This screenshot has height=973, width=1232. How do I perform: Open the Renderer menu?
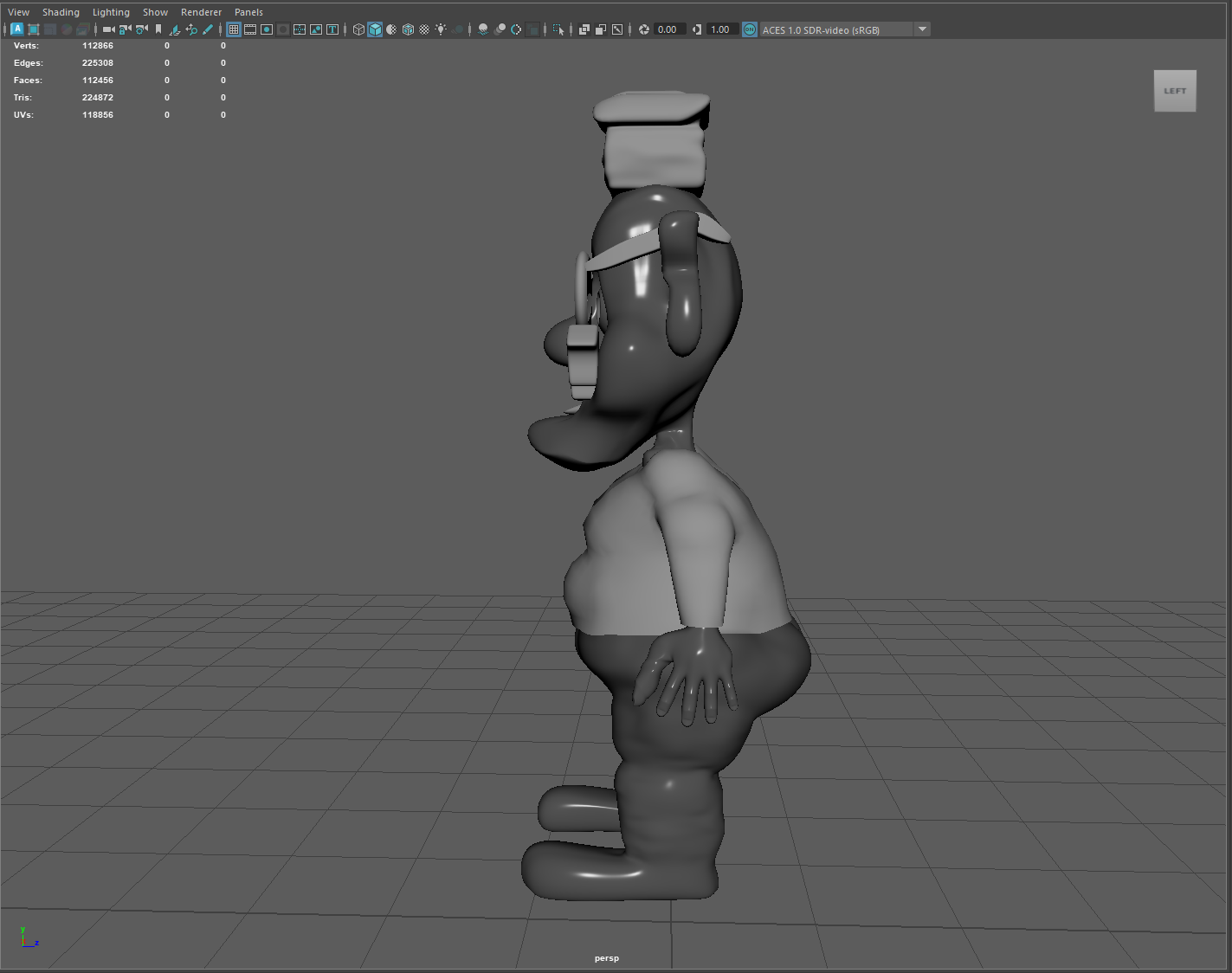pyautogui.click(x=201, y=12)
